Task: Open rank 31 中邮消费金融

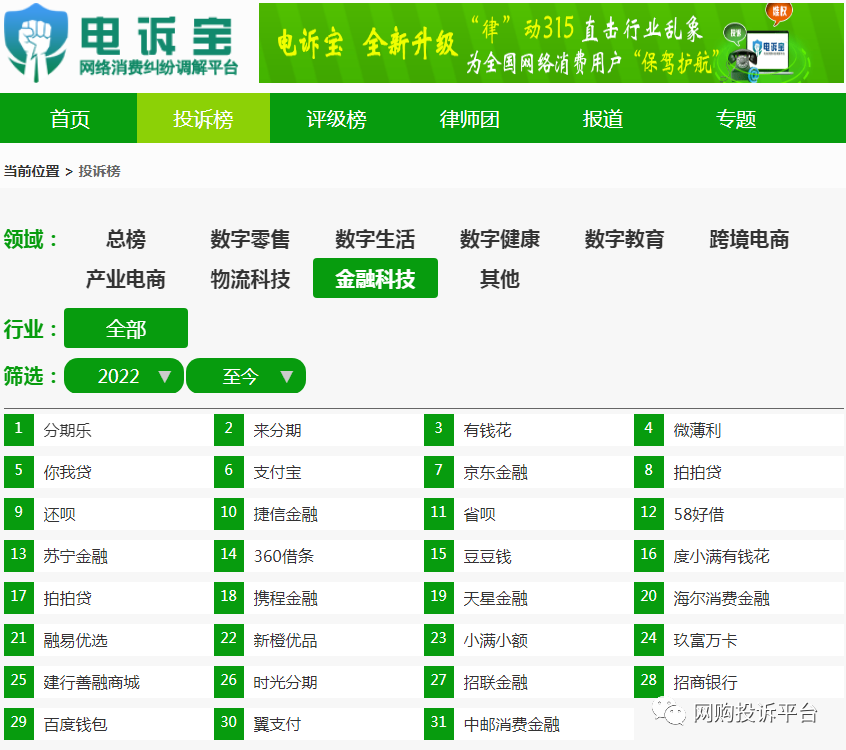Action: coord(527,724)
